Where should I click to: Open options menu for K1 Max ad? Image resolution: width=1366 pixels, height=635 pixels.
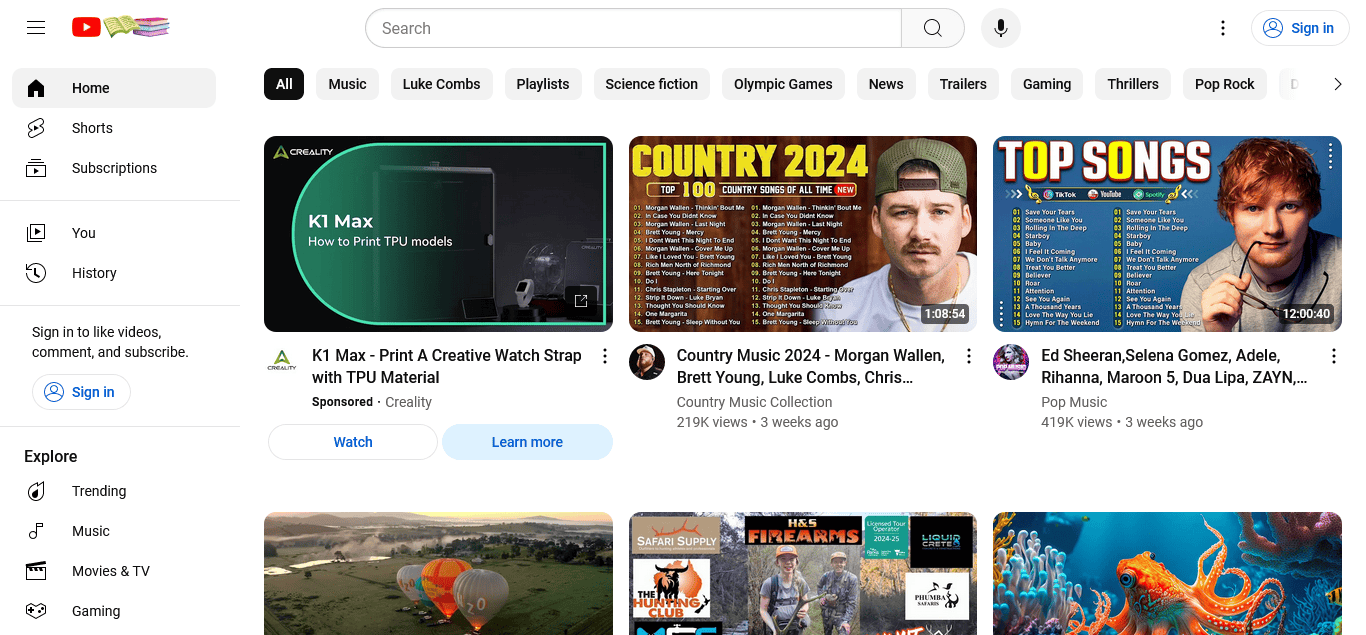(604, 356)
